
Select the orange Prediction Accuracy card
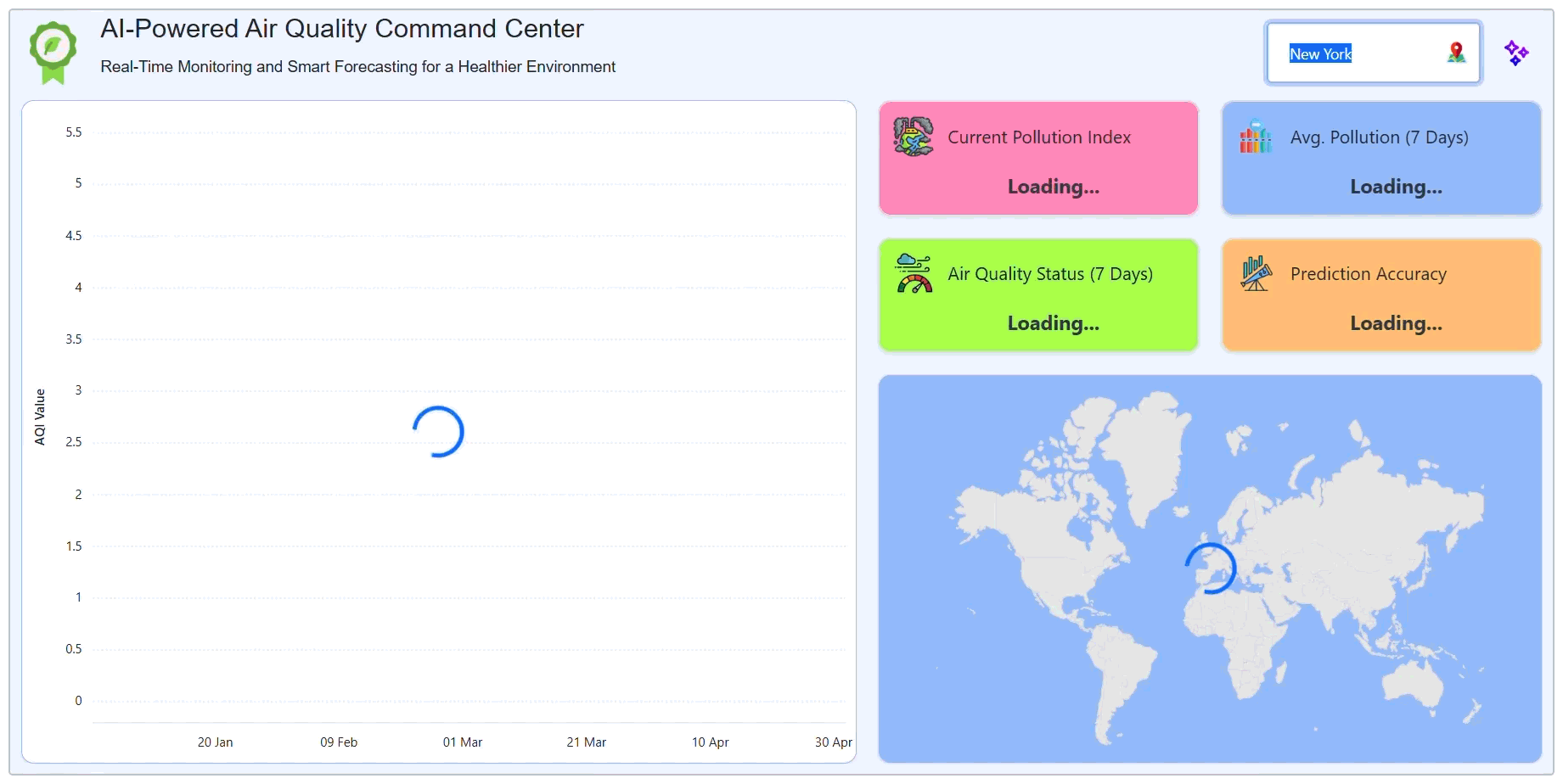click(x=1380, y=294)
